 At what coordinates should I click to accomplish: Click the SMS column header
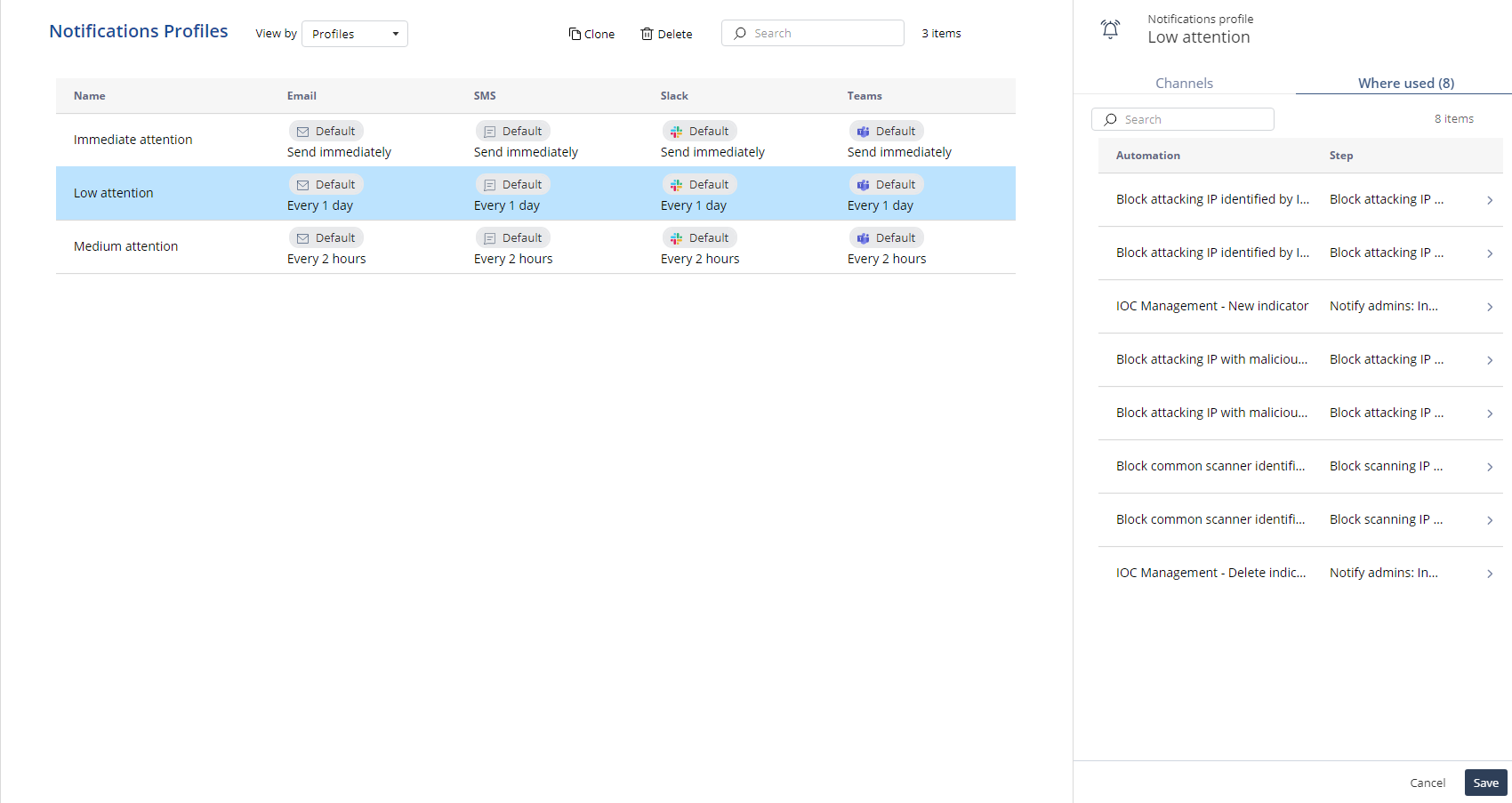[x=485, y=95]
